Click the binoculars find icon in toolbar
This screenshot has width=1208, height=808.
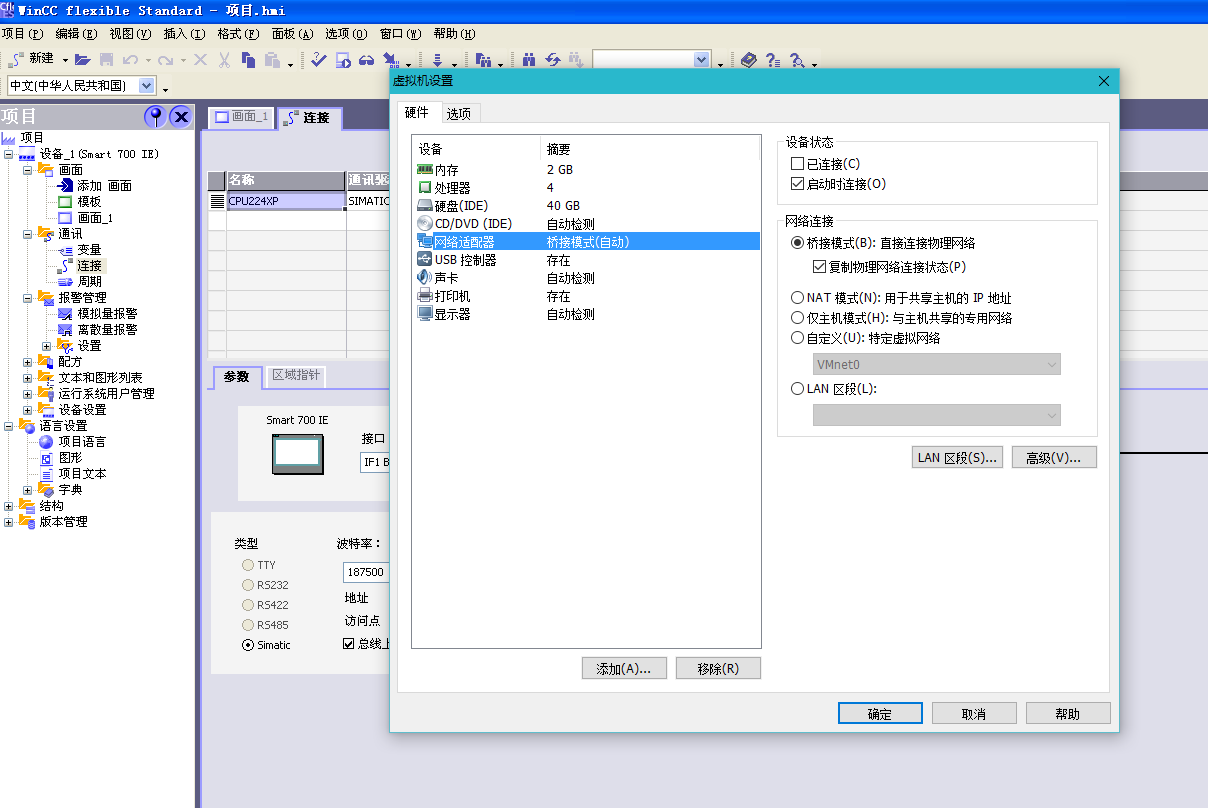(x=529, y=60)
